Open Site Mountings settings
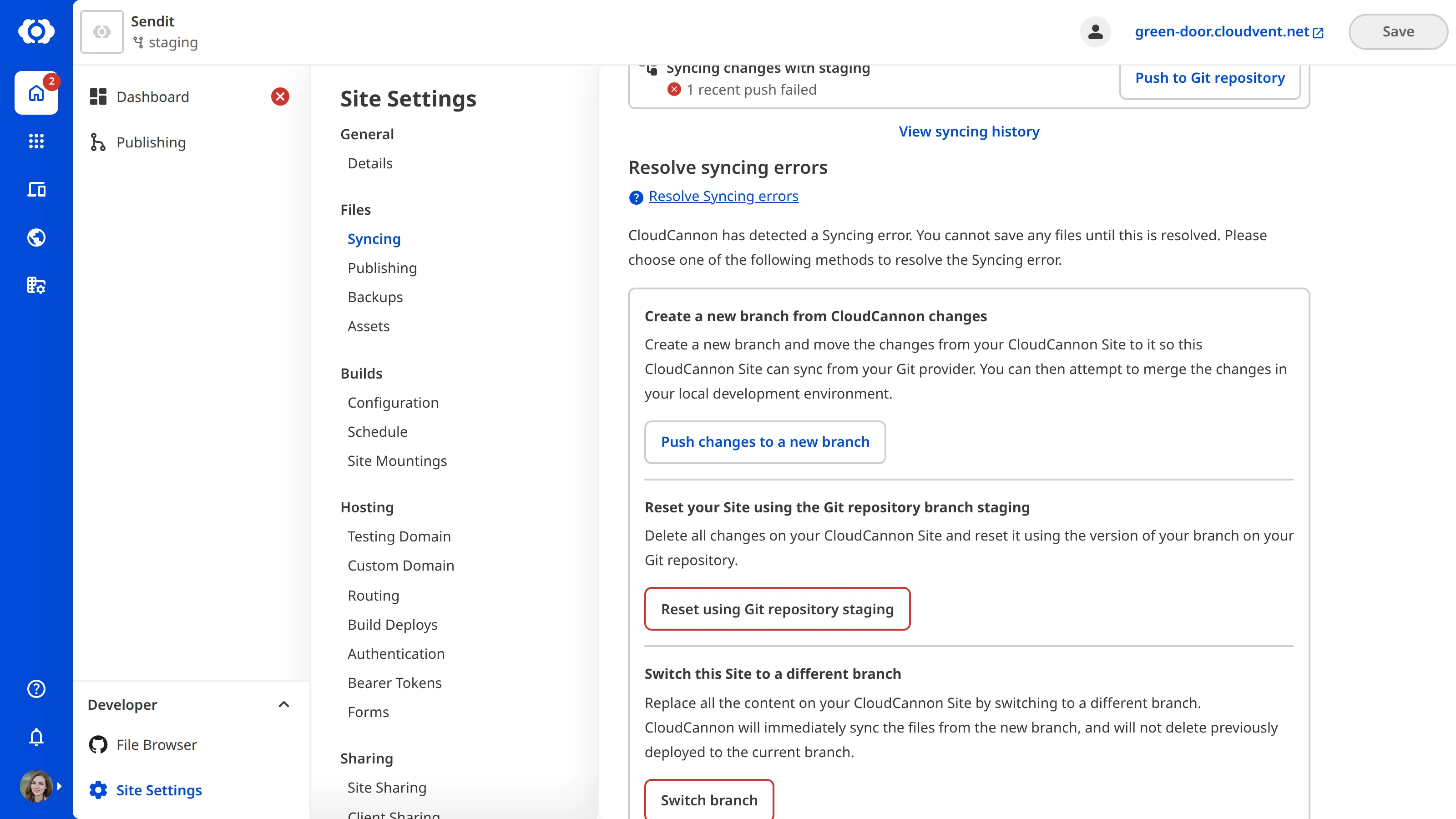 point(397,461)
